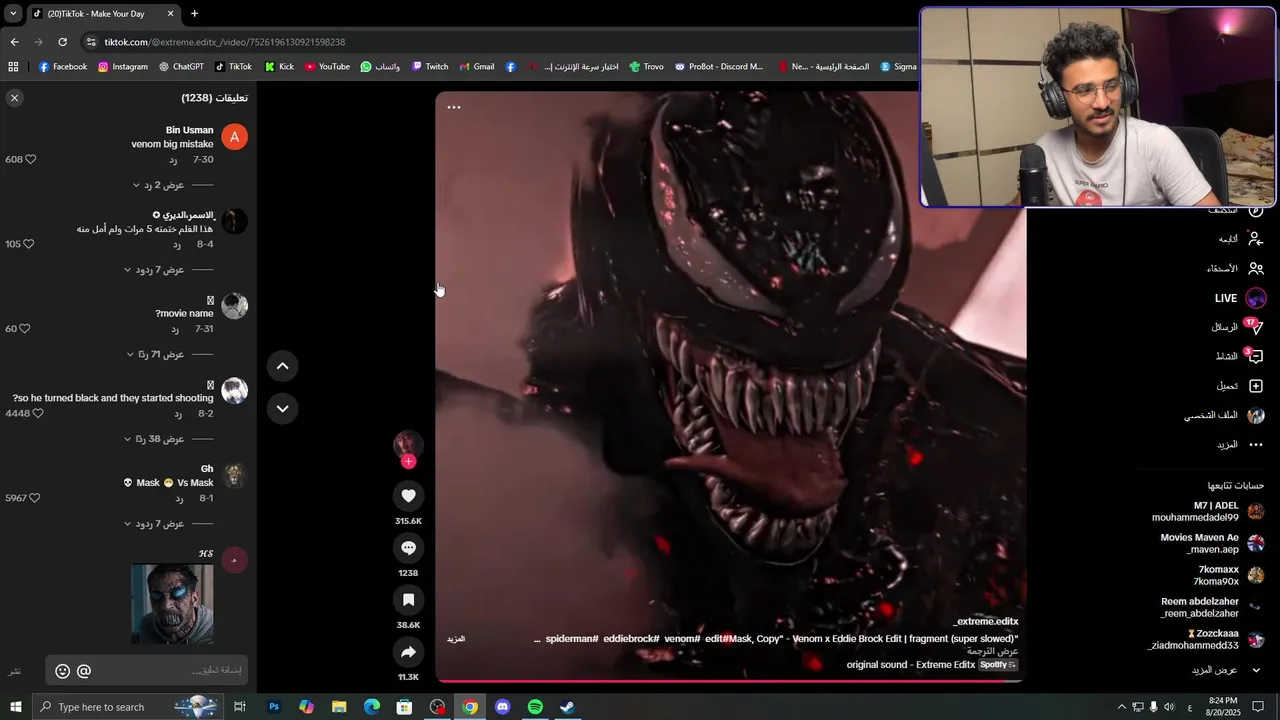This screenshot has height=720, width=1280.
Task: Reply to Bin Usman's comment
Action: click(x=173, y=160)
